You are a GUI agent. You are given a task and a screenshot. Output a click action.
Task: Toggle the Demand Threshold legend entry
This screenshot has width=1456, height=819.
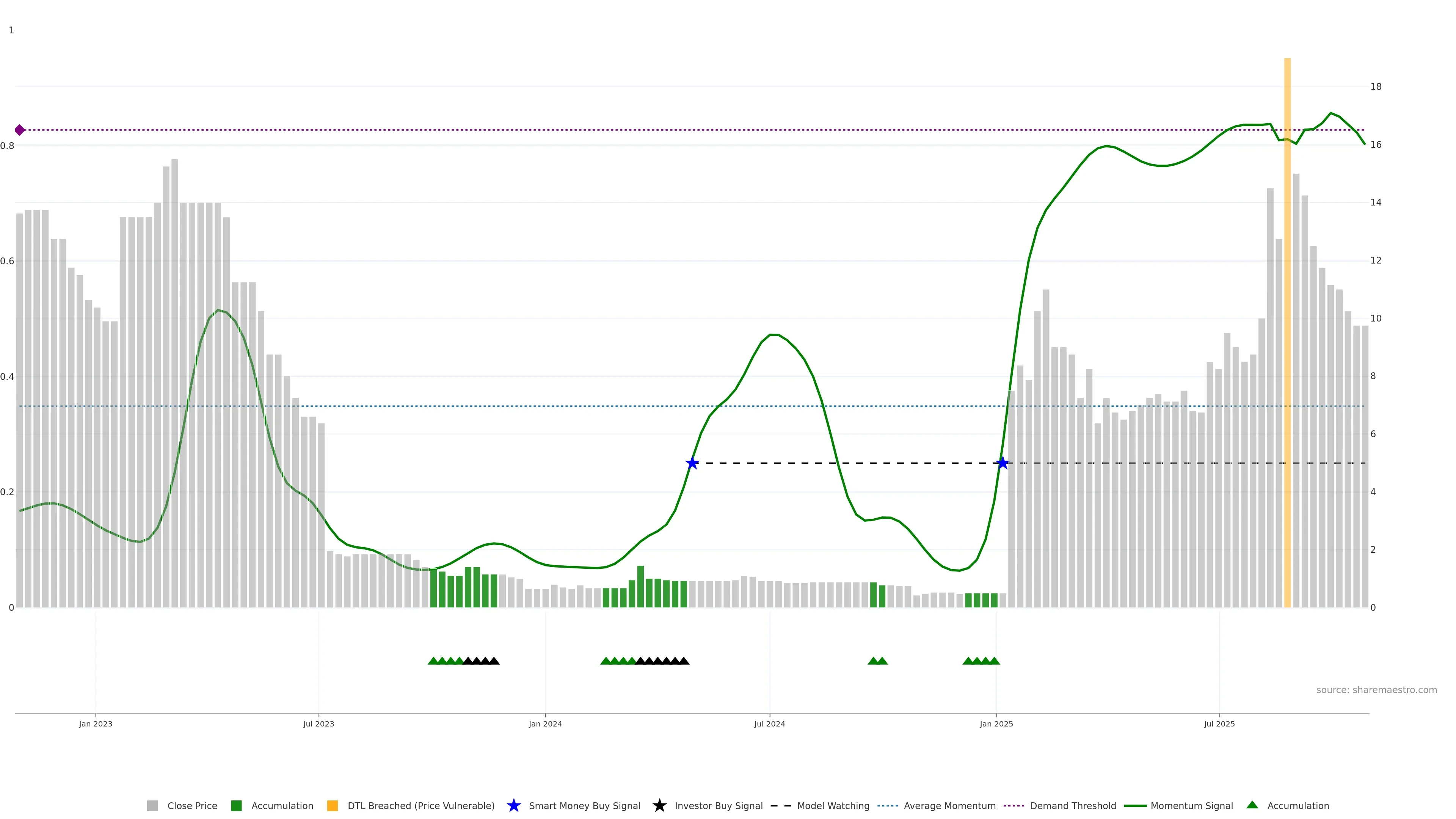1072,805
